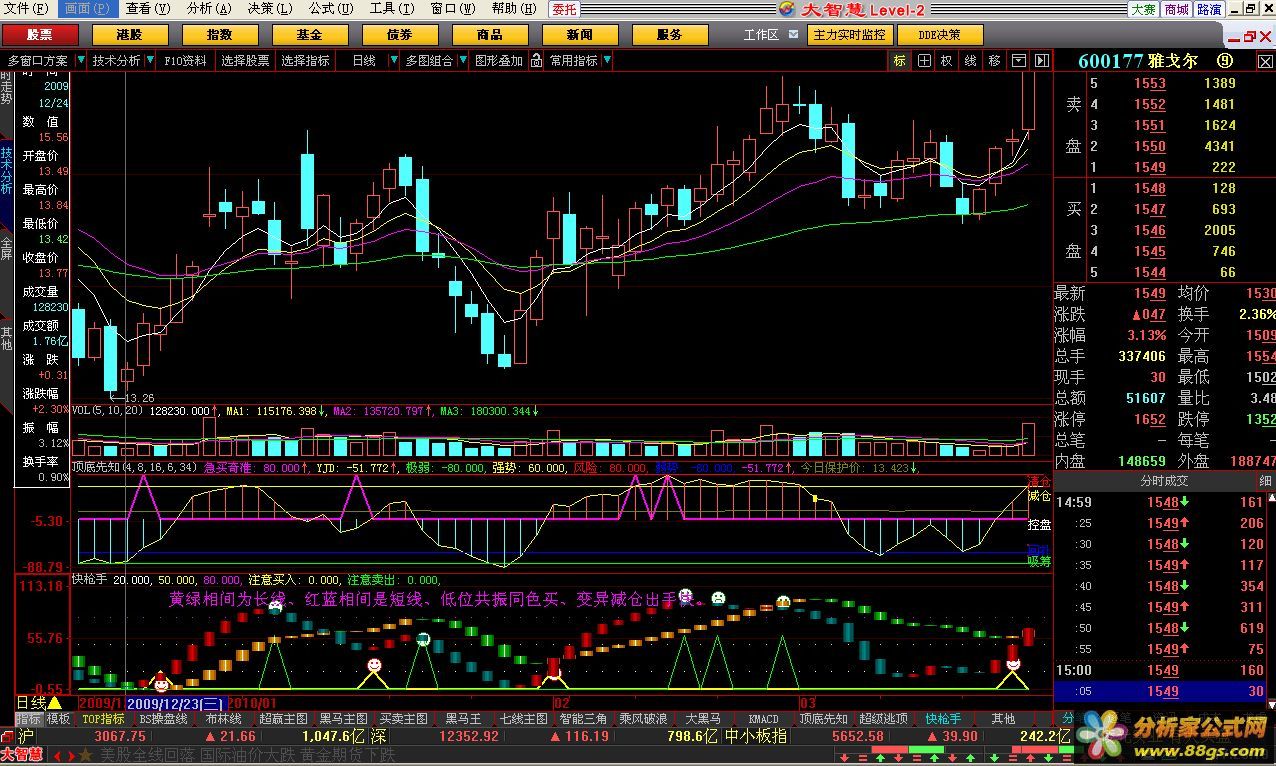Click the yellow triangle next to 日线

55,704
